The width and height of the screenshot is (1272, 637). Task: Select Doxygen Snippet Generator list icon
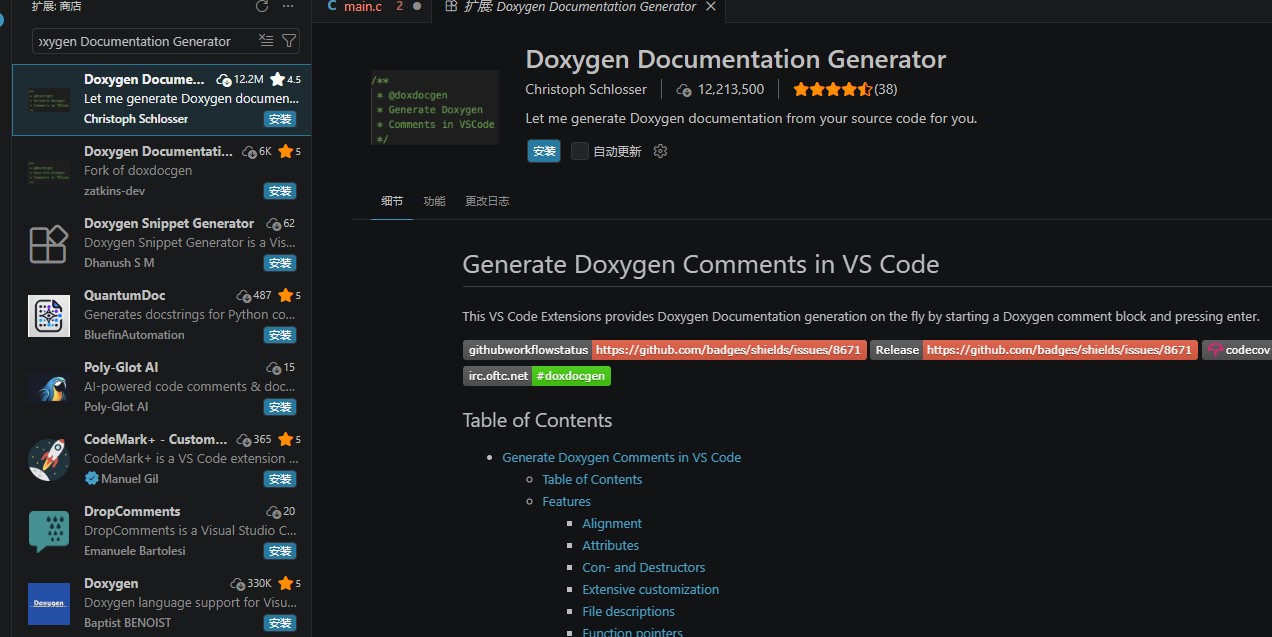coord(48,244)
